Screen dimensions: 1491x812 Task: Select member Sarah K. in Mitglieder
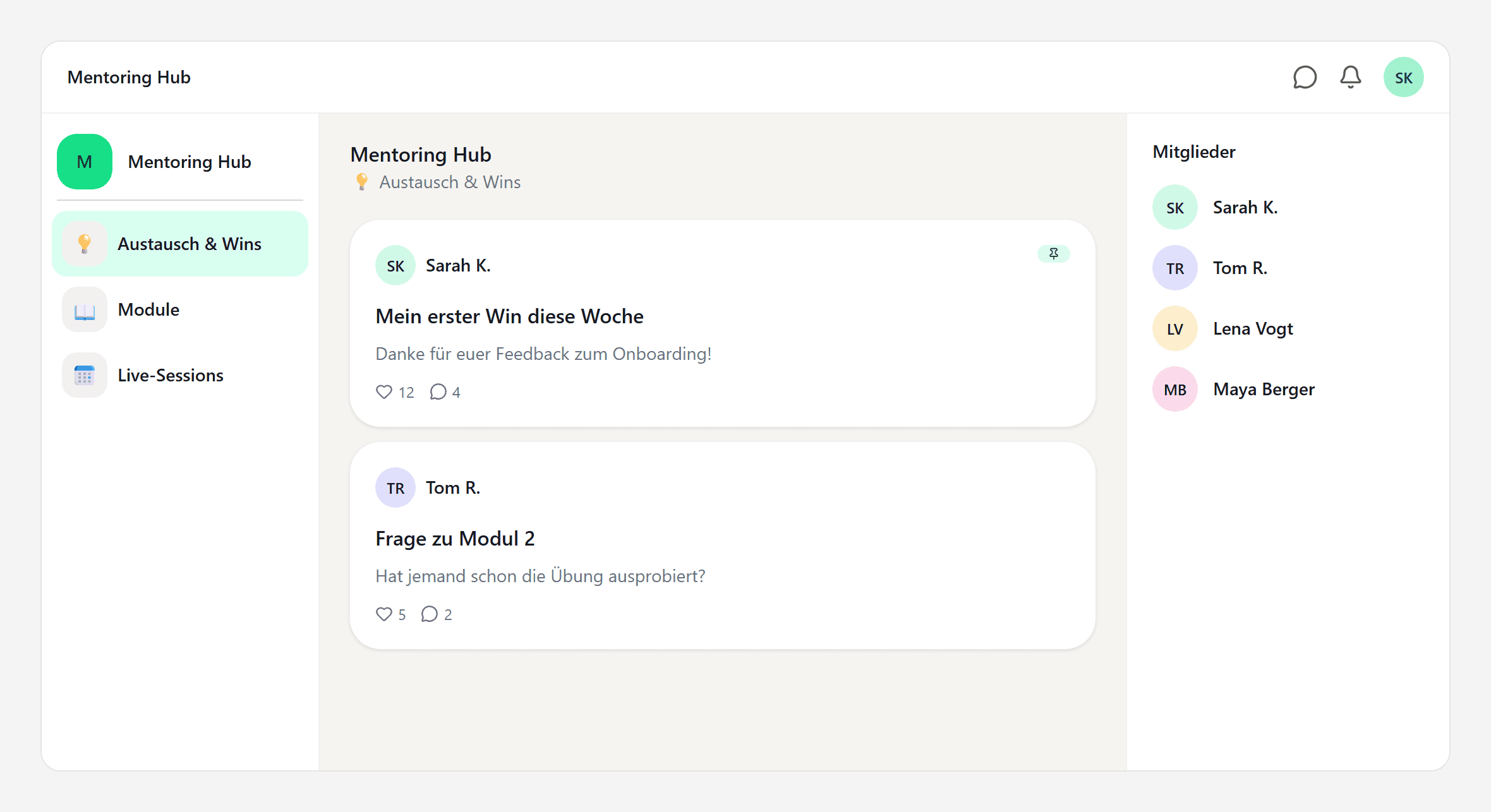[x=1245, y=207]
